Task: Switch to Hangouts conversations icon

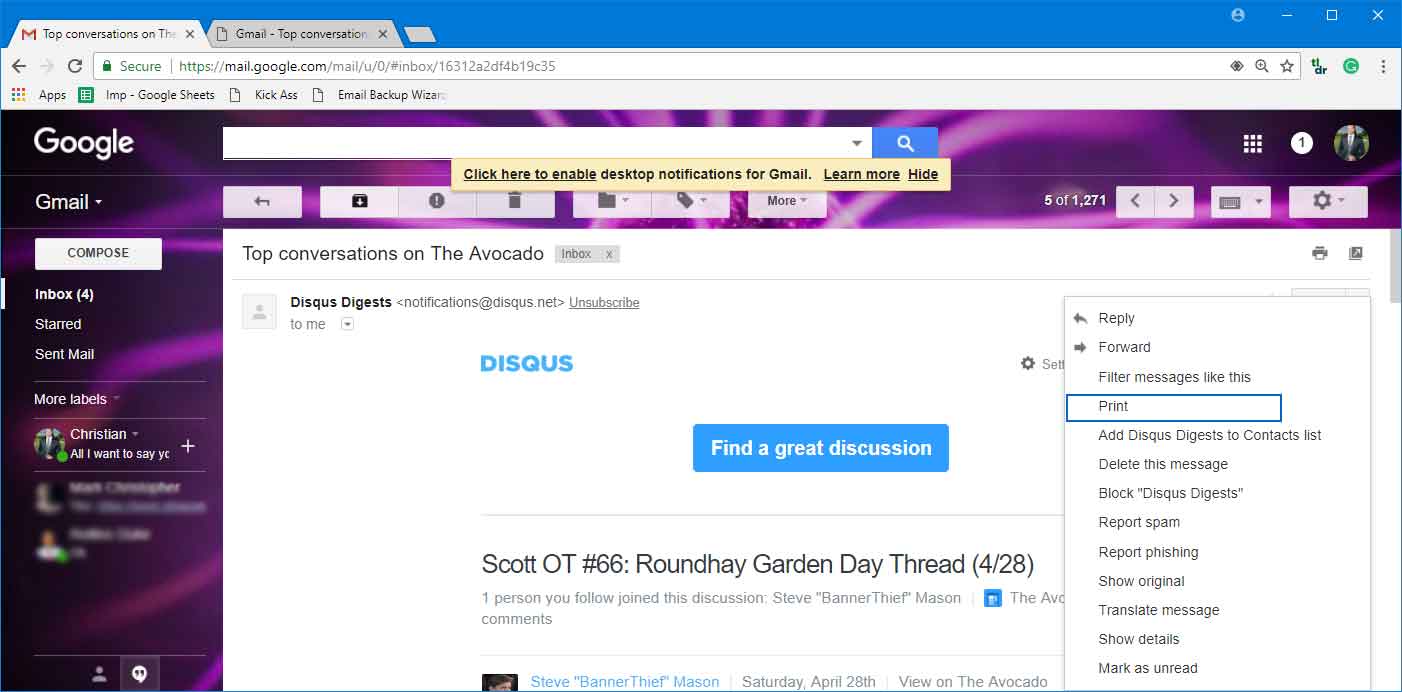Action: [x=140, y=674]
